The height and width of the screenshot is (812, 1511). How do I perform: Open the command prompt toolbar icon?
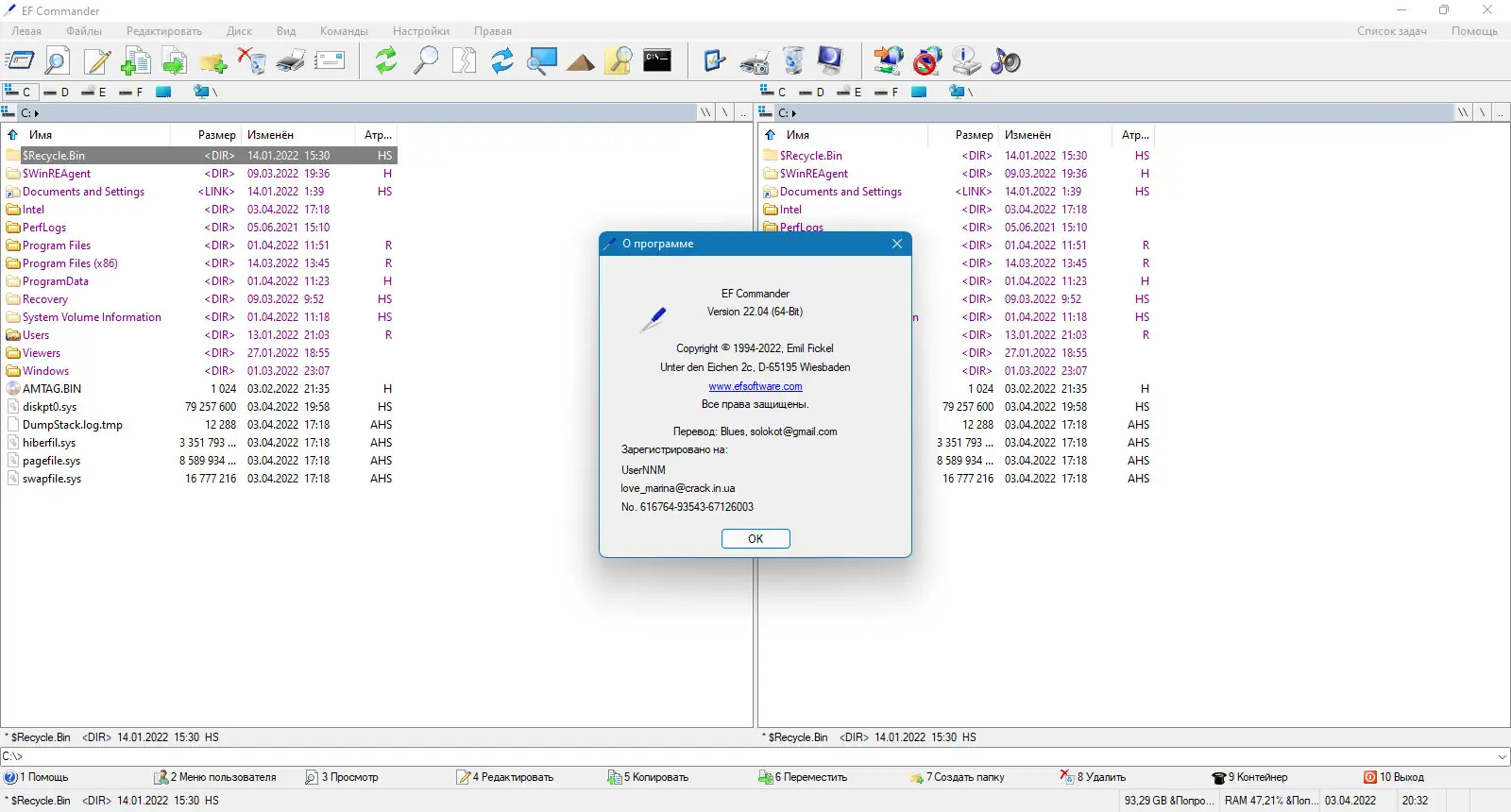tap(657, 61)
